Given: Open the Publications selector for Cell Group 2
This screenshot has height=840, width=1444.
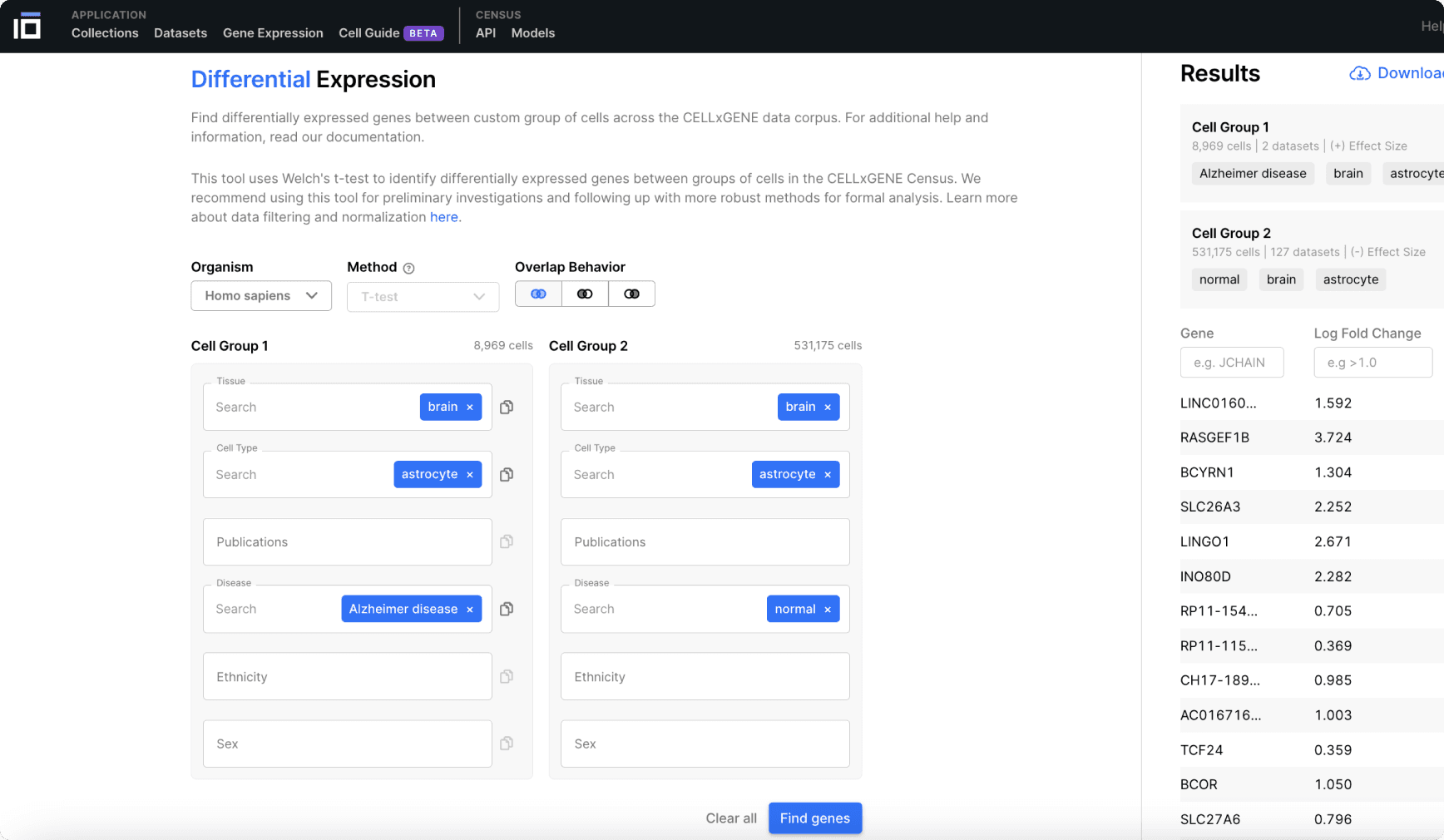Looking at the screenshot, I should [704, 541].
